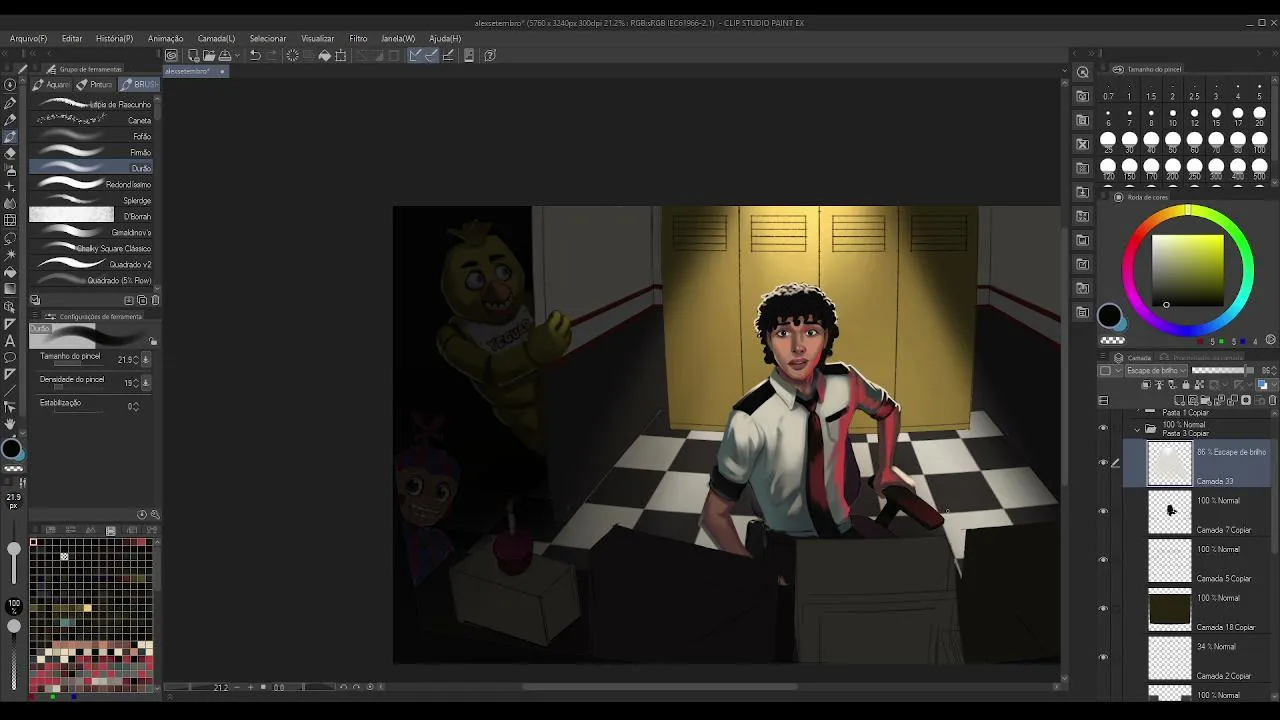Click the New document icon
This screenshot has height=720, width=1280.
click(x=192, y=55)
